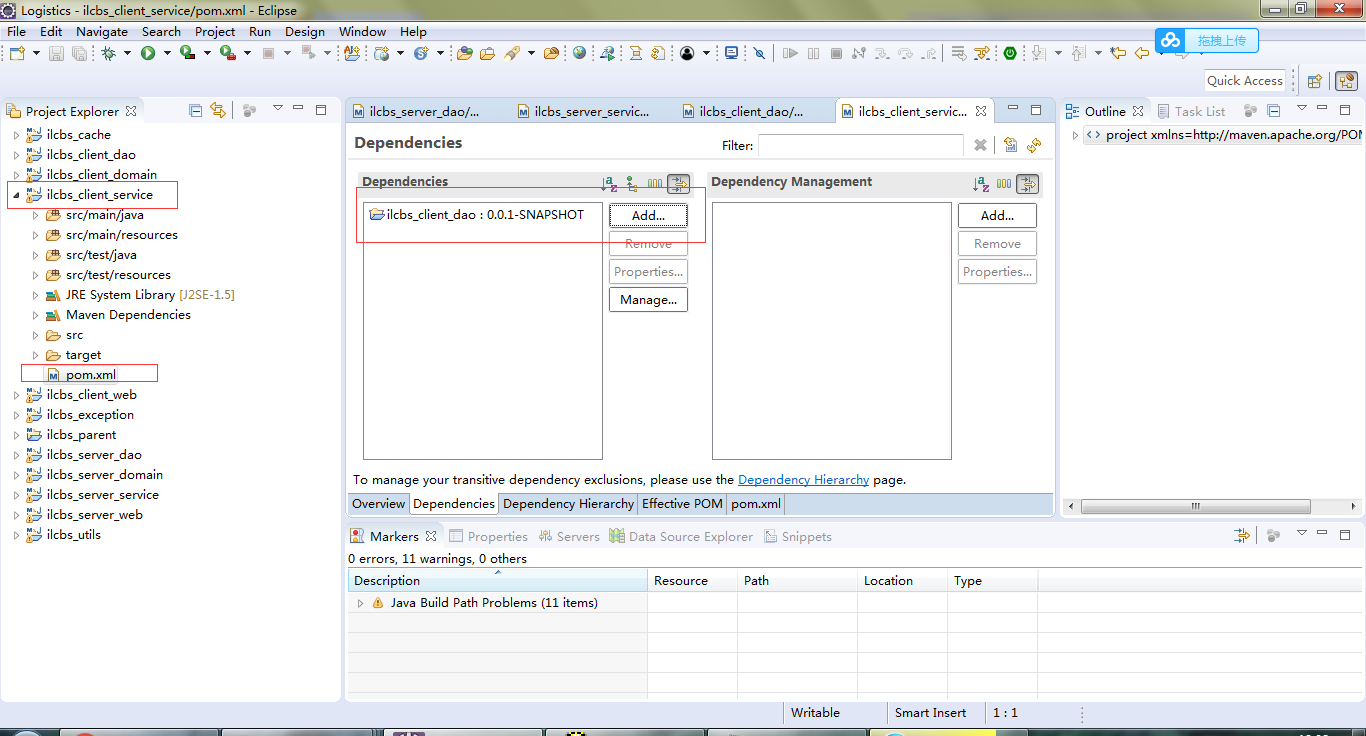The height and width of the screenshot is (736, 1366).
Task: Select the ilcbs_parent project
Action: tap(81, 435)
